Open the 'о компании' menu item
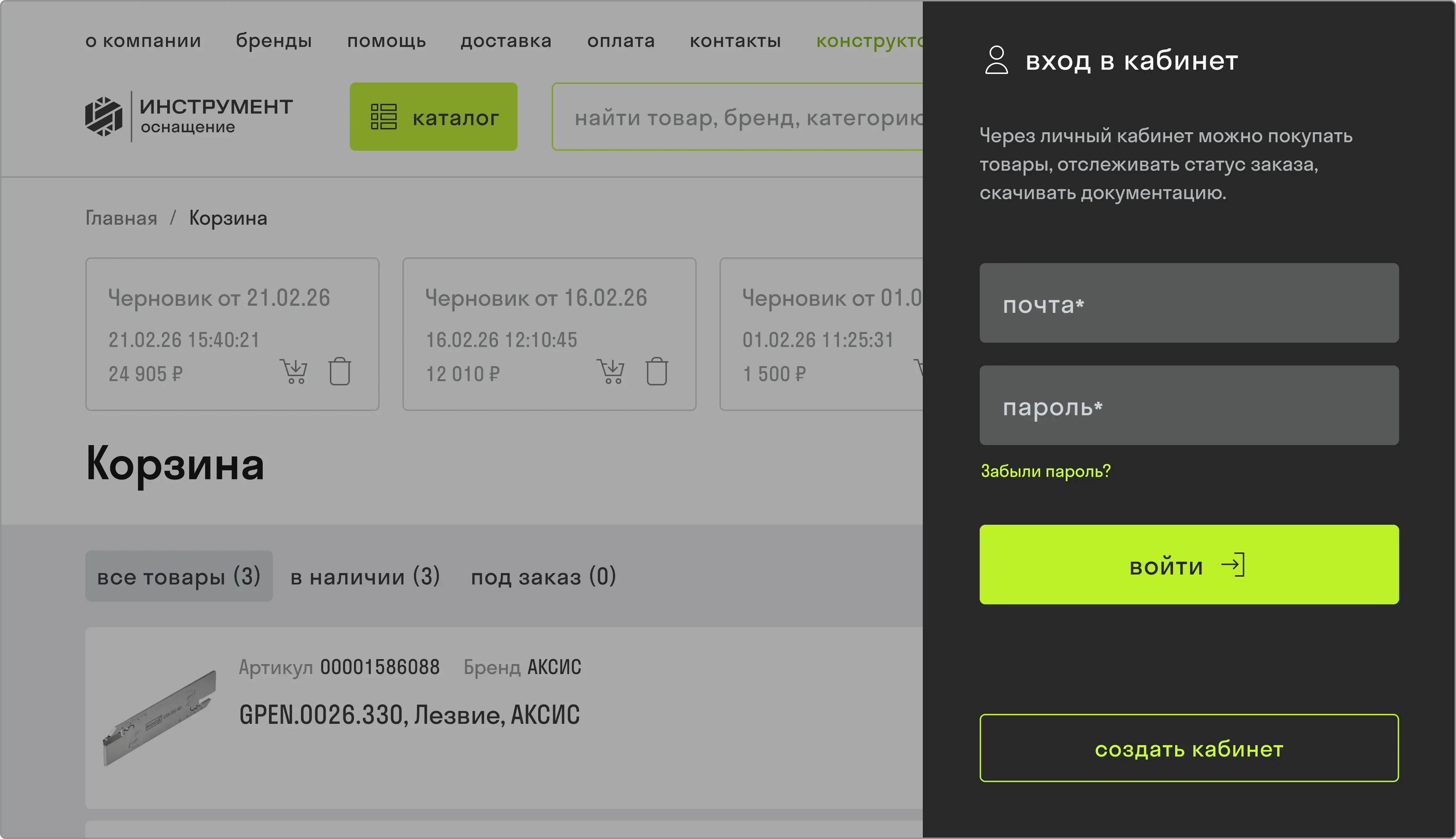This screenshot has width=1456, height=839. [144, 41]
